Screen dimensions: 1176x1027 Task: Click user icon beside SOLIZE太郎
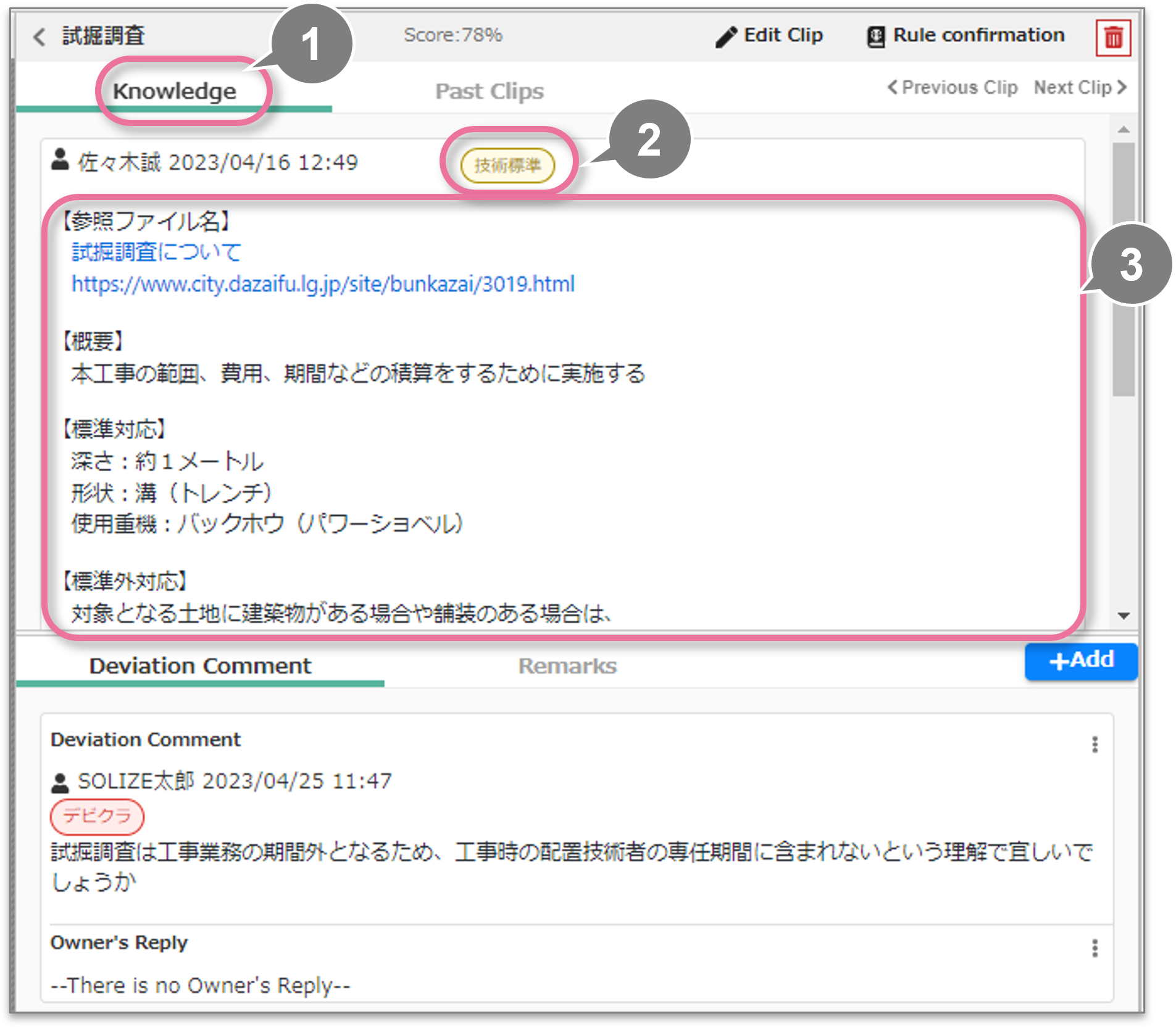click(x=60, y=782)
